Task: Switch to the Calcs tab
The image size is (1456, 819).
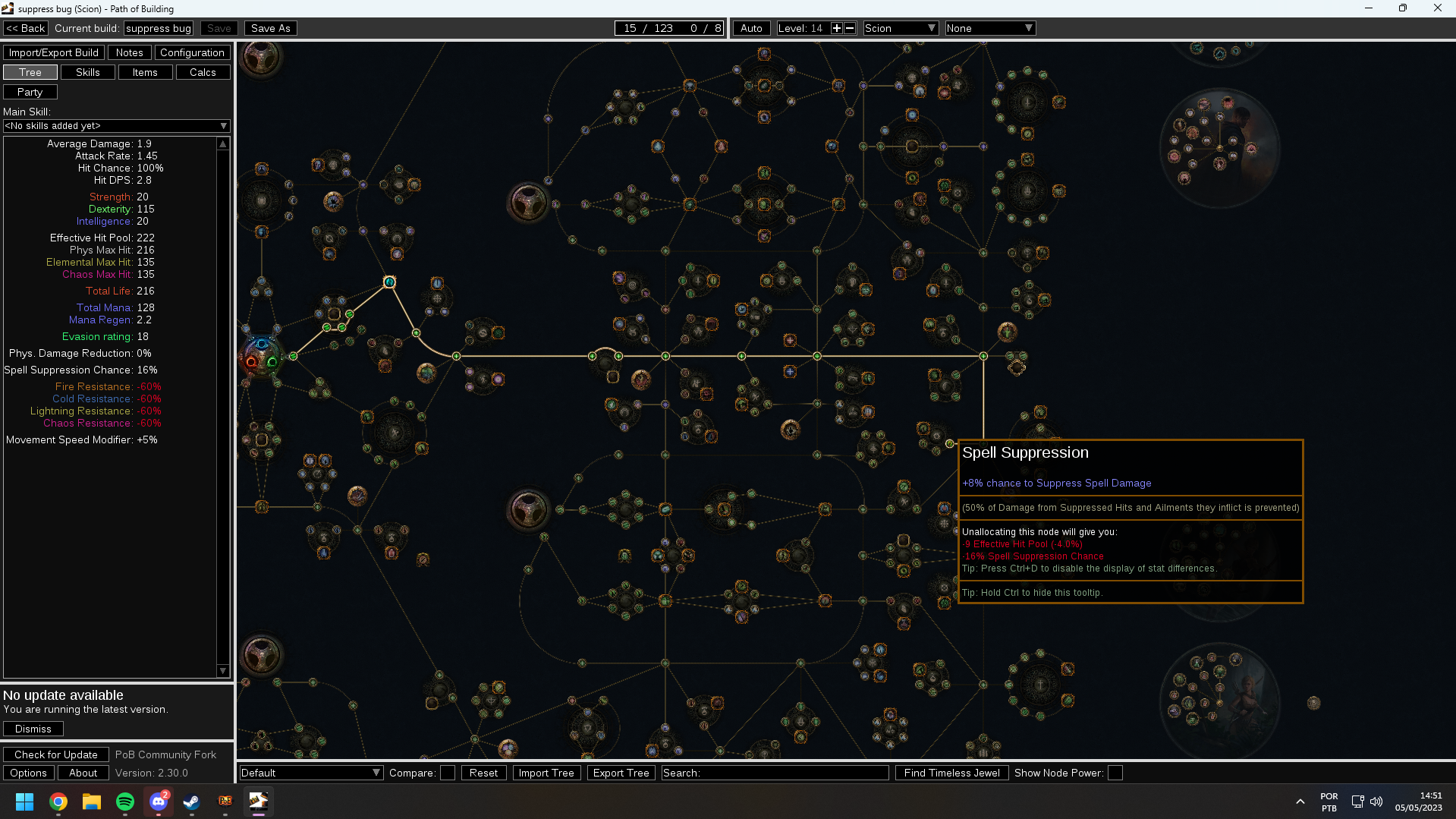Action: (x=203, y=72)
